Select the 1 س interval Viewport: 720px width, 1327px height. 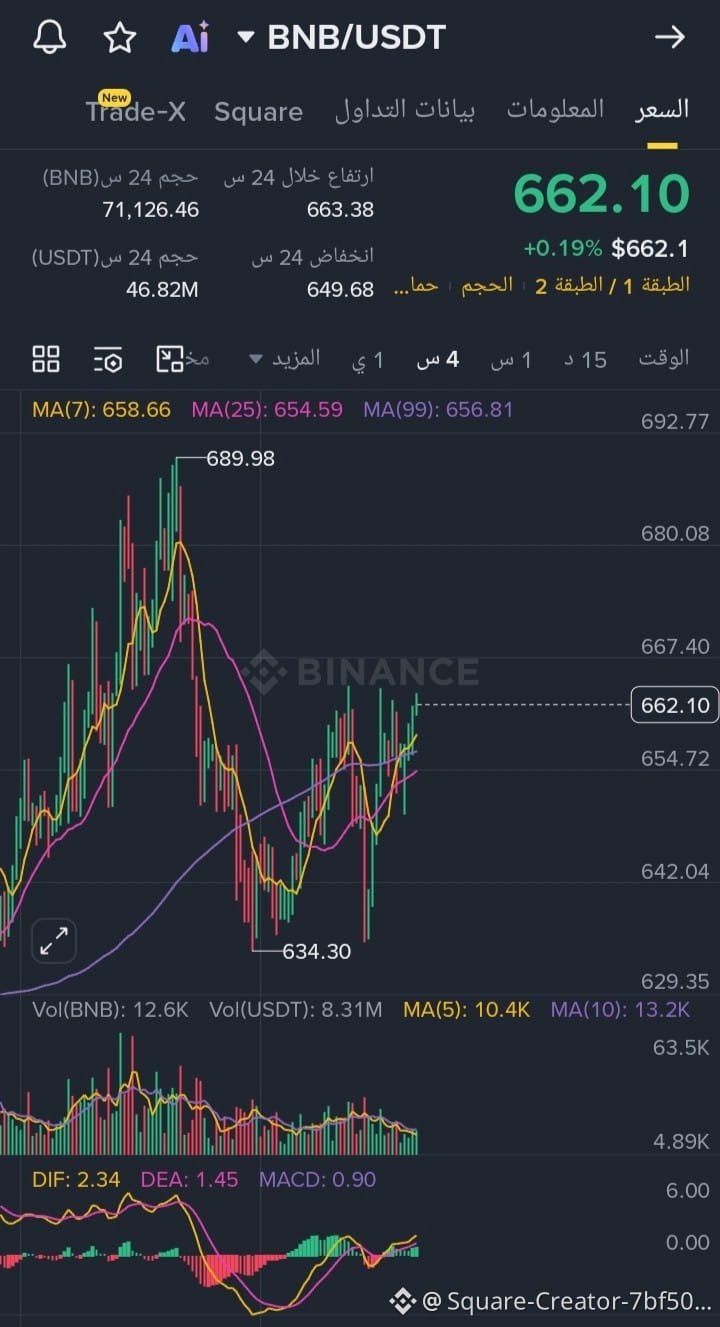511,359
